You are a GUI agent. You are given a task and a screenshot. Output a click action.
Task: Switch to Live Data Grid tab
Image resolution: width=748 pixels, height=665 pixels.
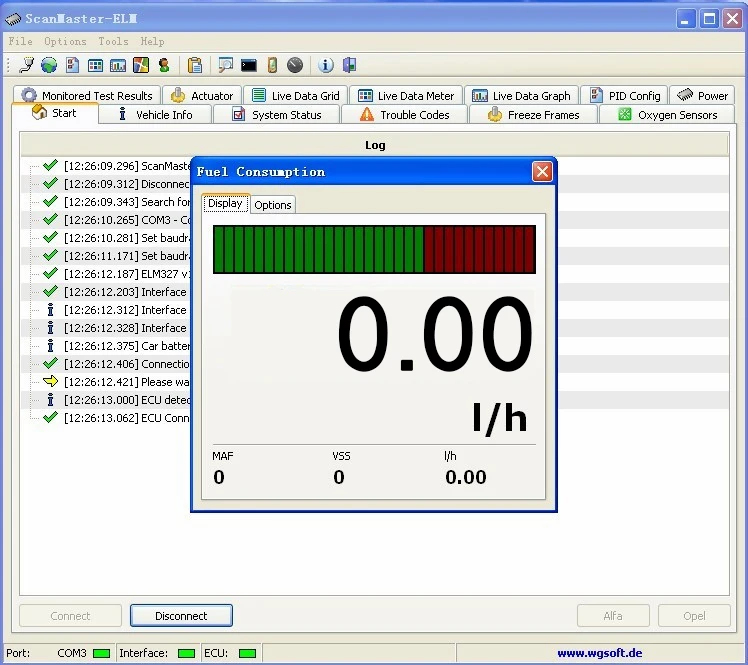click(295, 95)
